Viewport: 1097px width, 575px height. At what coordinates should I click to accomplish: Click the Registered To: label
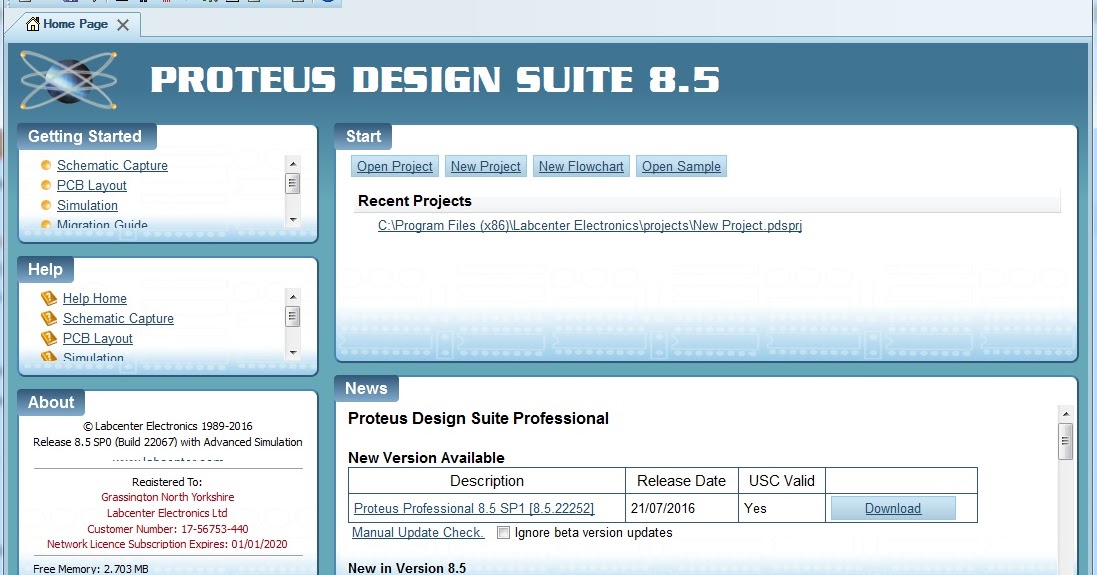pos(167,482)
